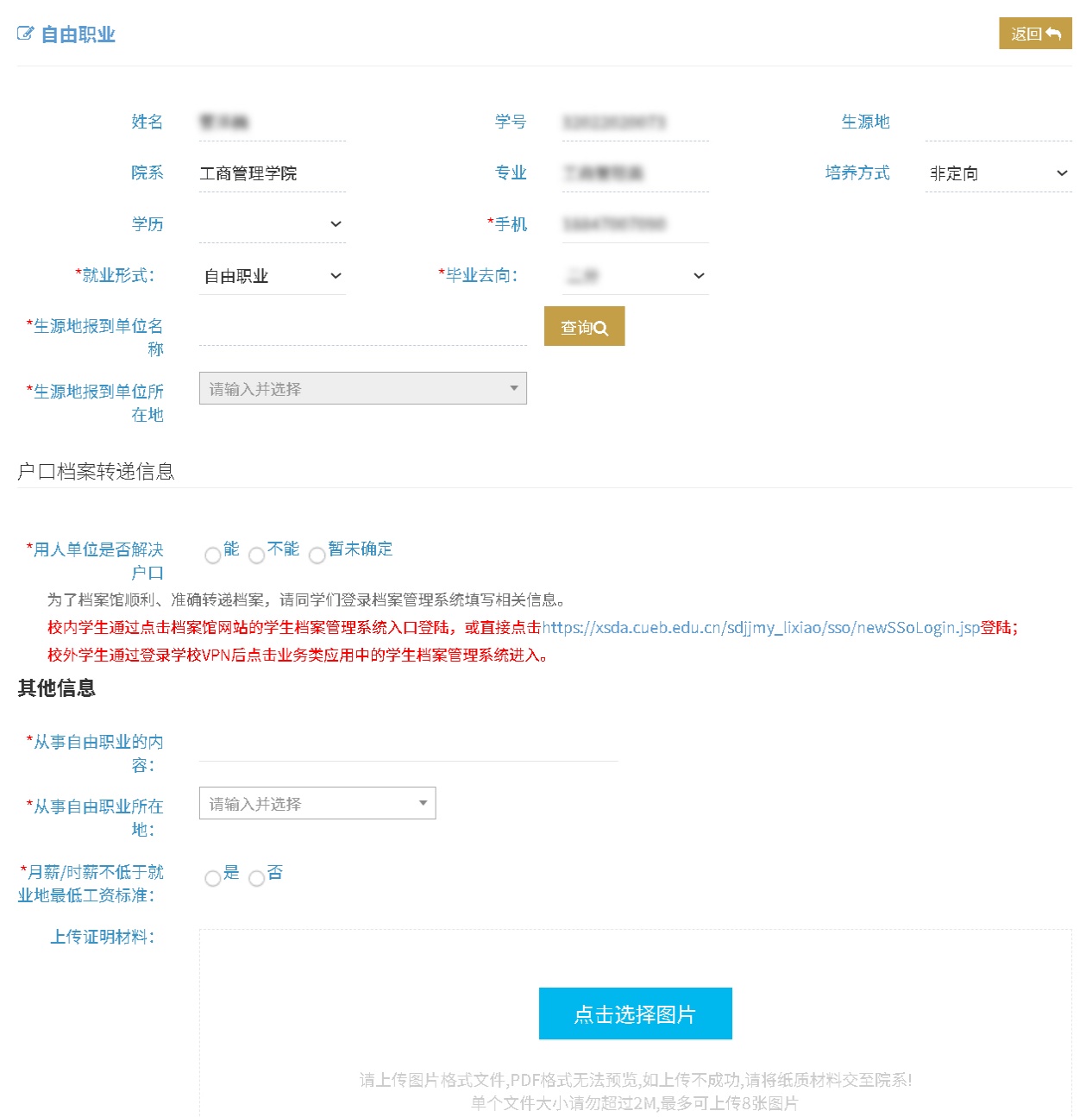Choose the 暂未确定 radio option
This screenshot has width=1092, height=1117.
pos(317,555)
